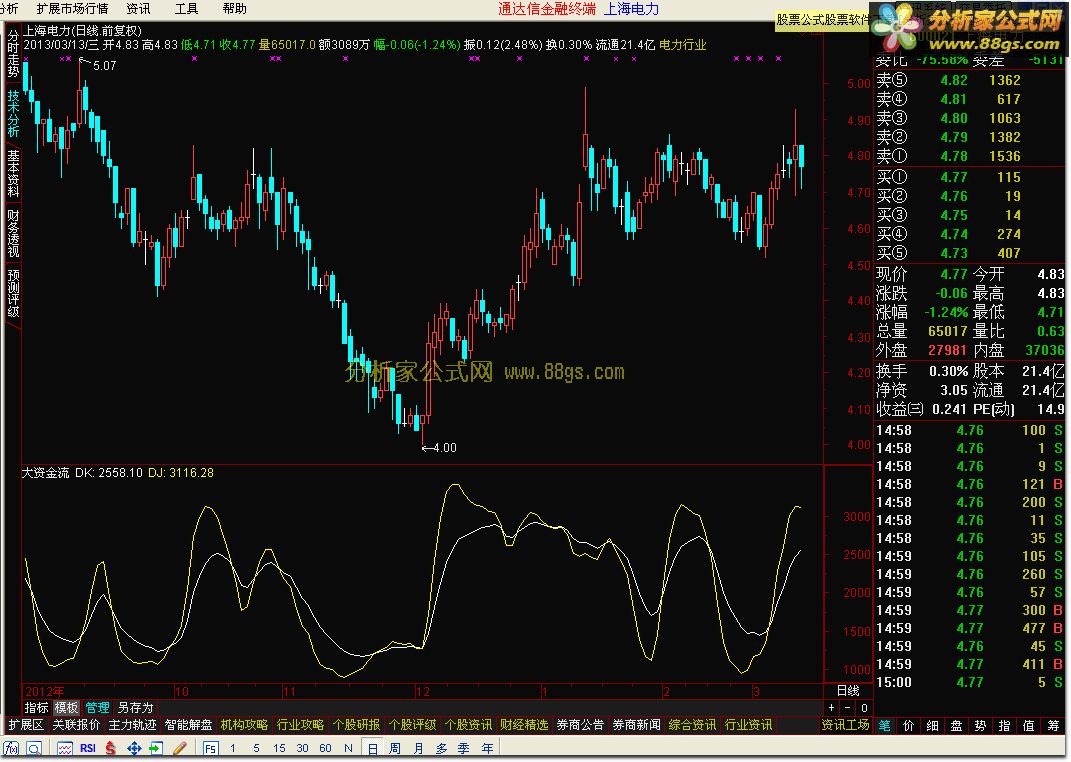Open the 综合资讯 tab
The width and height of the screenshot is (1071, 762).
(693, 725)
